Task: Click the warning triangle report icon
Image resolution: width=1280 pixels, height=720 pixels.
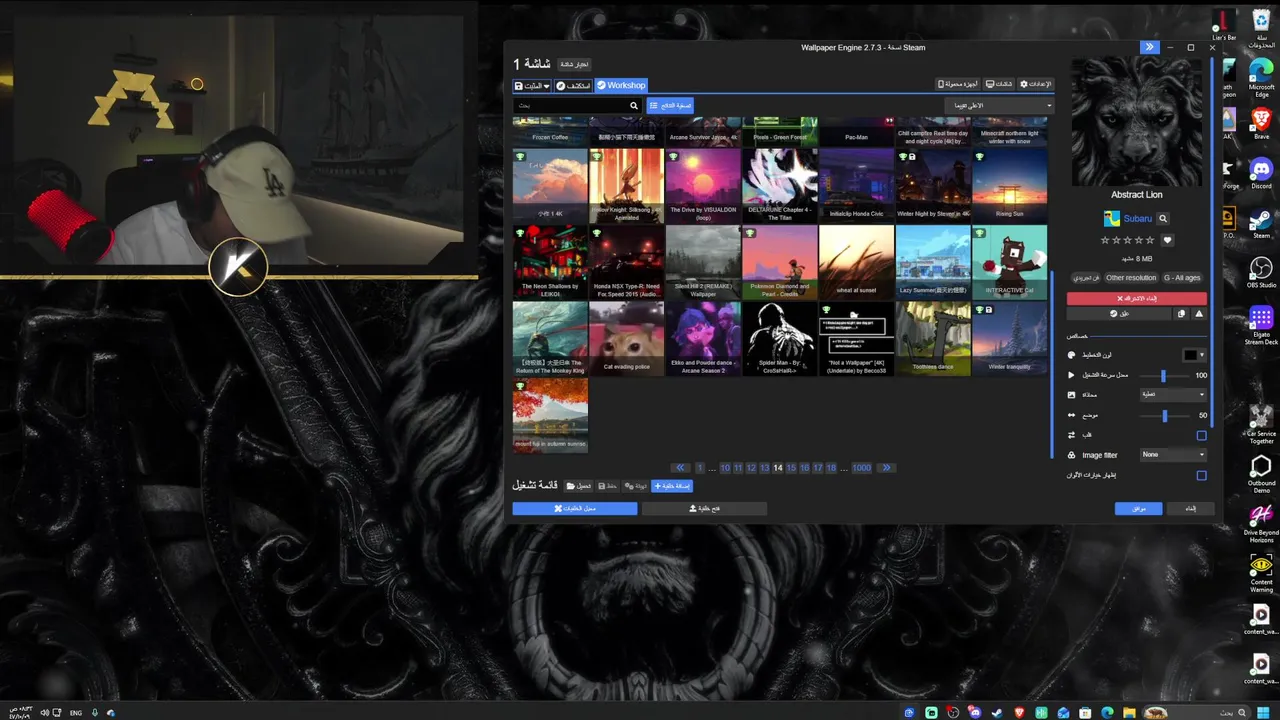Action: point(1199,314)
